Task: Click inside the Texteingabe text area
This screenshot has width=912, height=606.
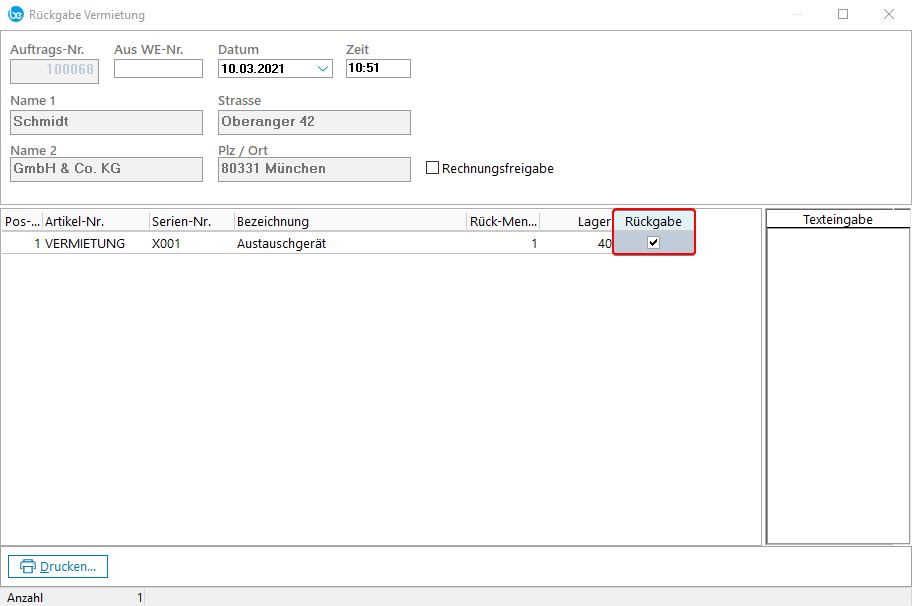Action: (837, 385)
